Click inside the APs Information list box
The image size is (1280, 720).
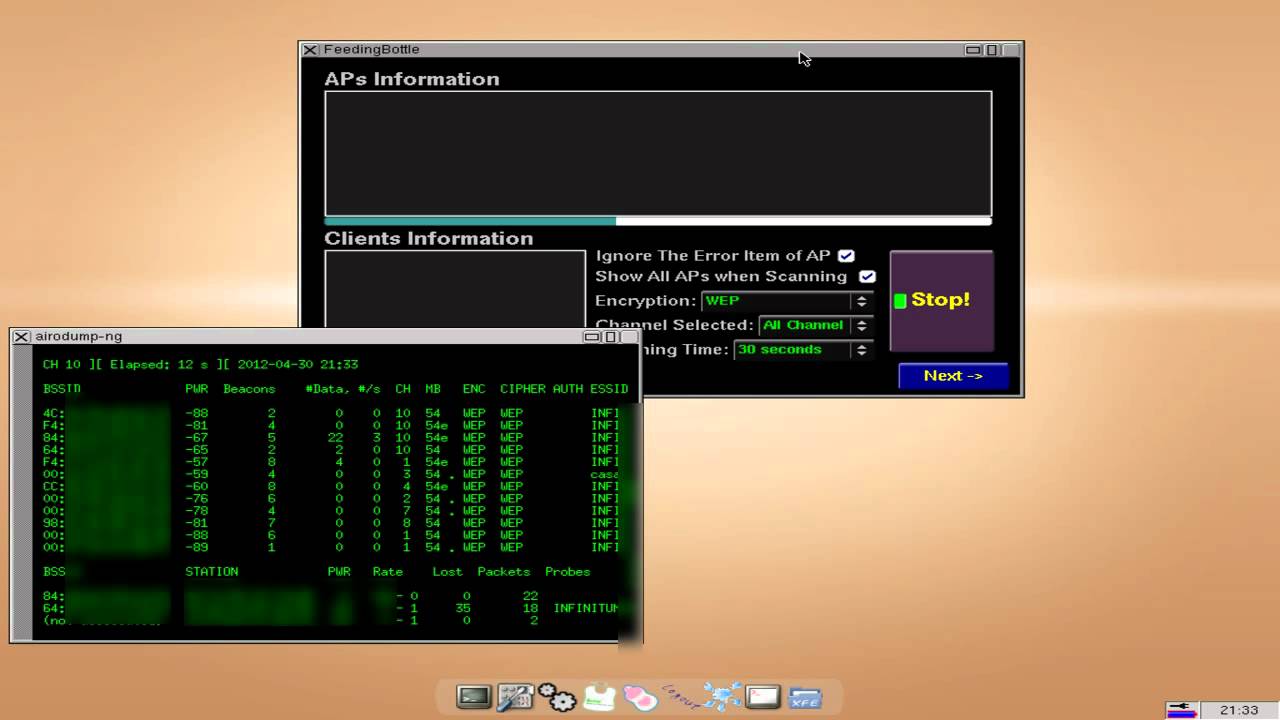pos(658,153)
